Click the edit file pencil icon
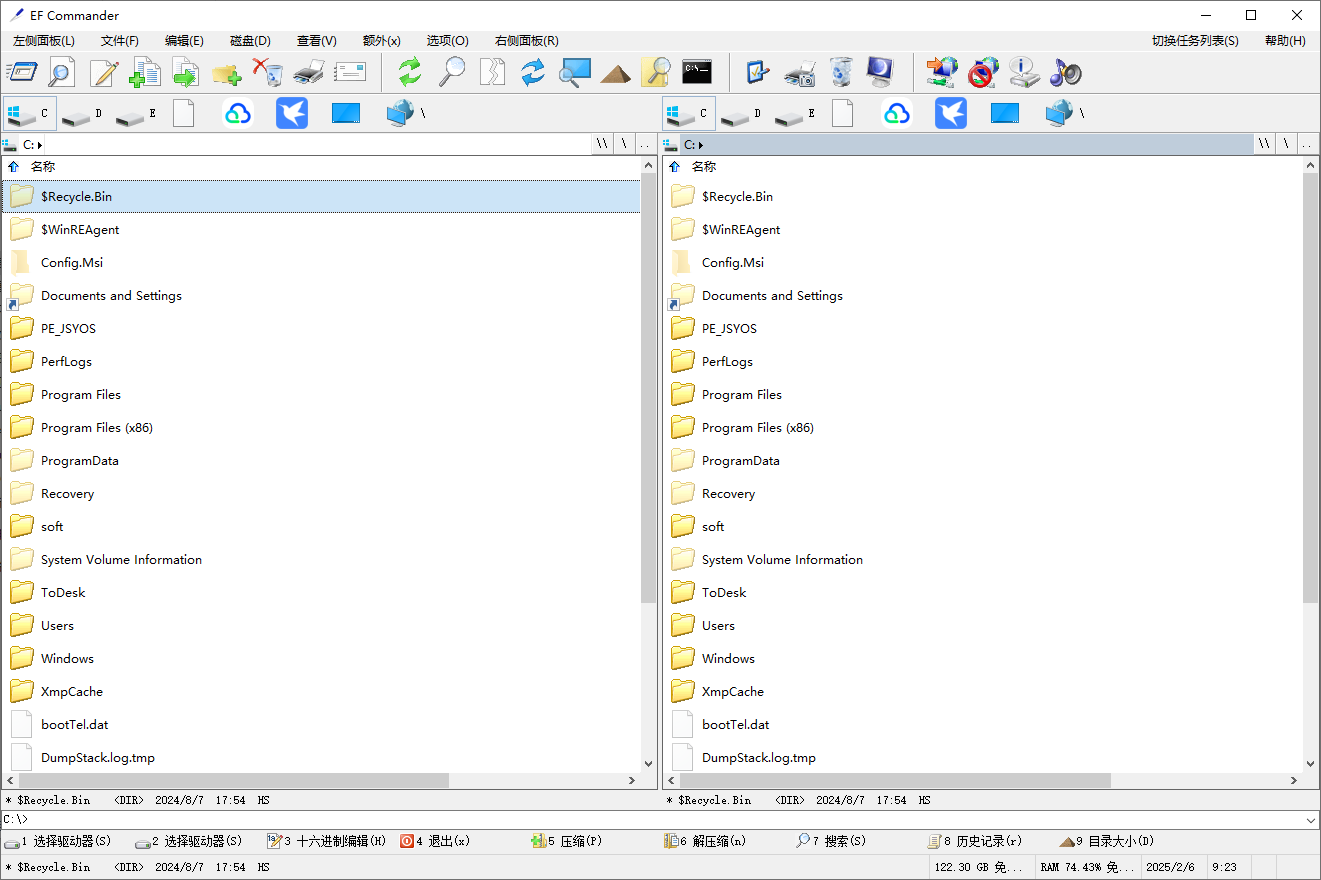This screenshot has height=880, width=1321. point(104,72)
